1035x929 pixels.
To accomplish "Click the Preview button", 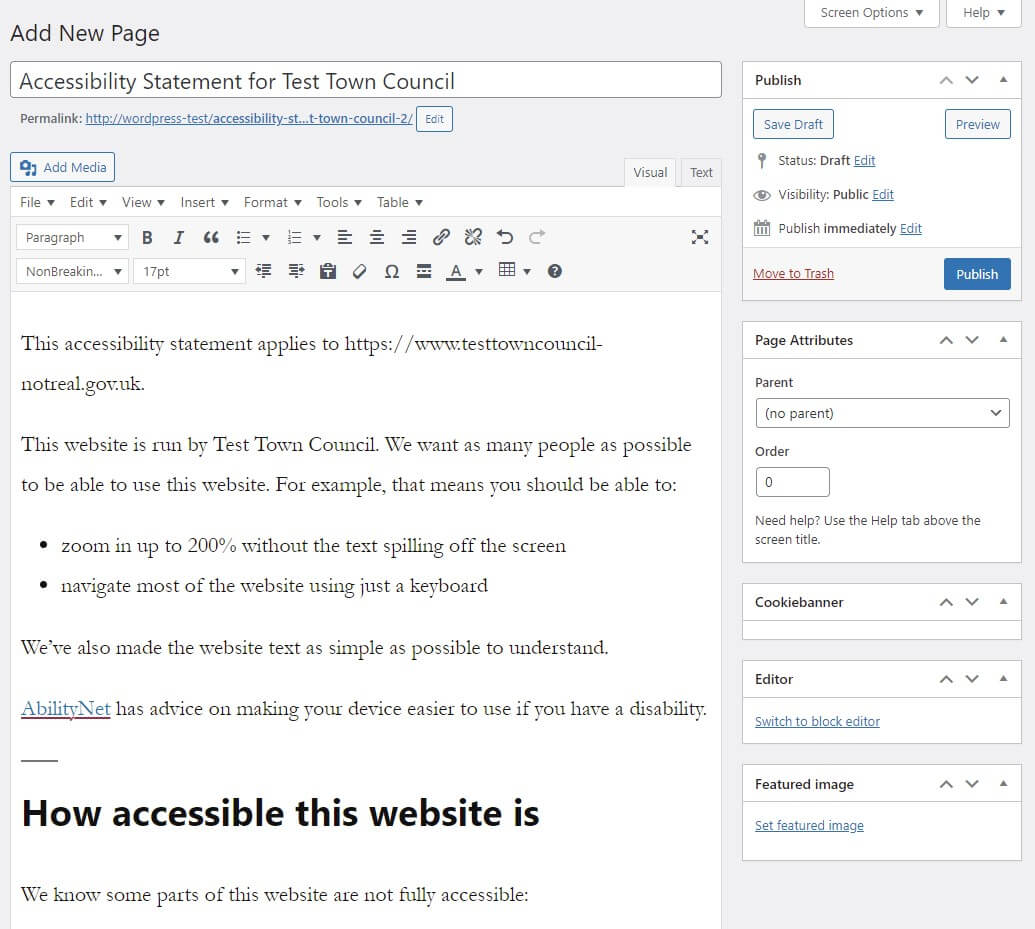I will click(978, 124).
